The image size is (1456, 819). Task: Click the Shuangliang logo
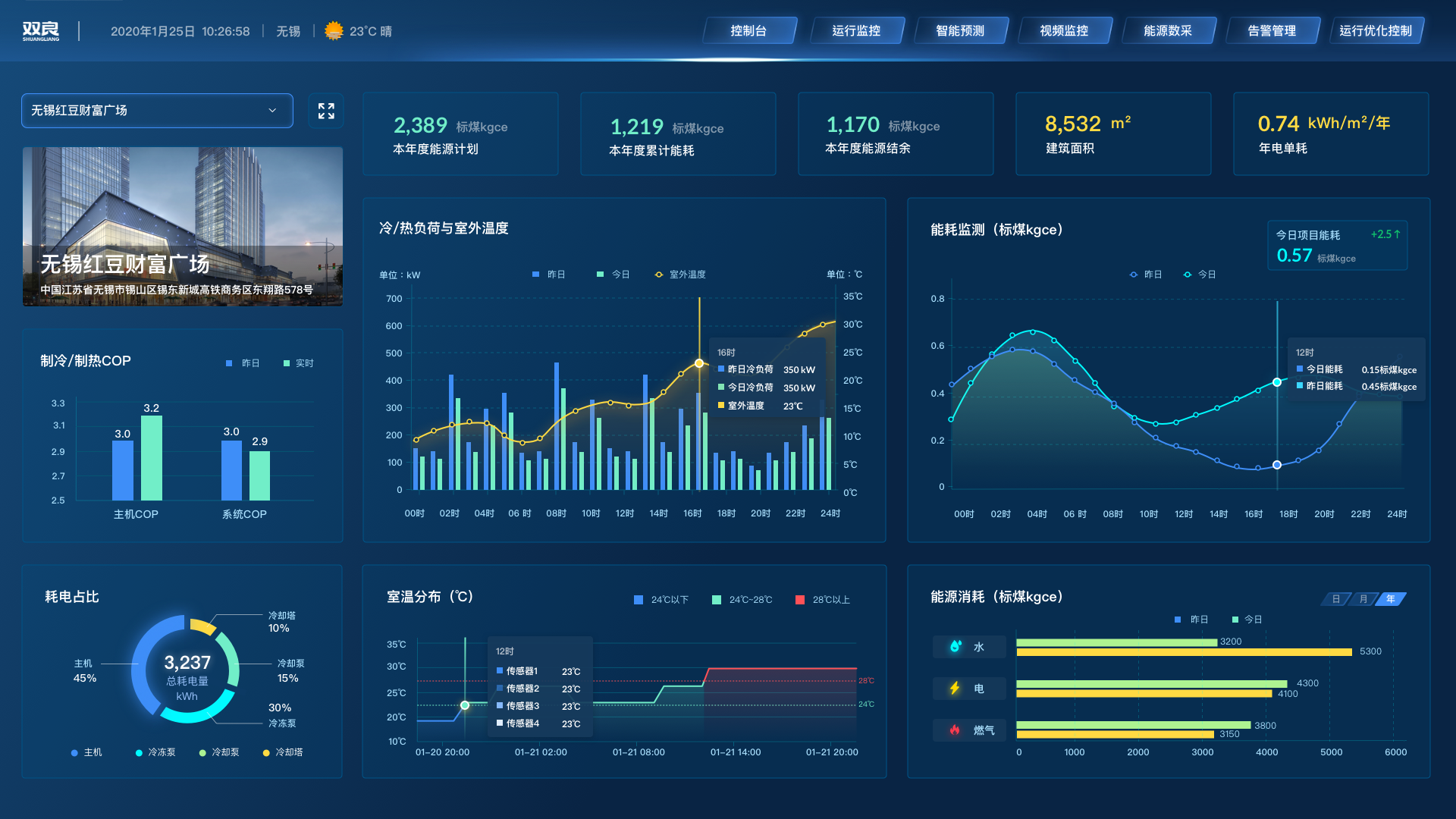click(x=41, y=31)
